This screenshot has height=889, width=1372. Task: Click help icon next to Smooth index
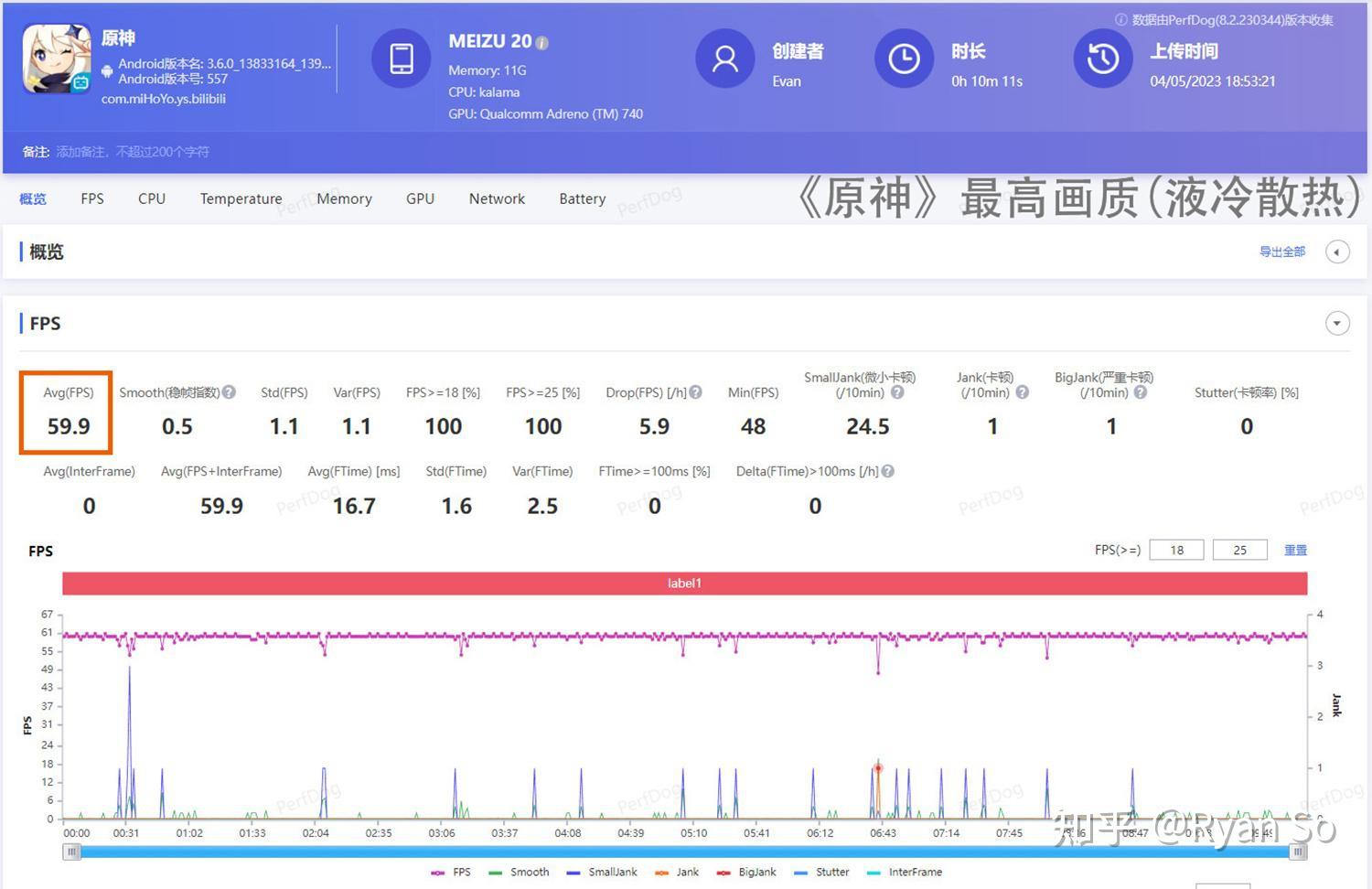(x=229, y=391)
